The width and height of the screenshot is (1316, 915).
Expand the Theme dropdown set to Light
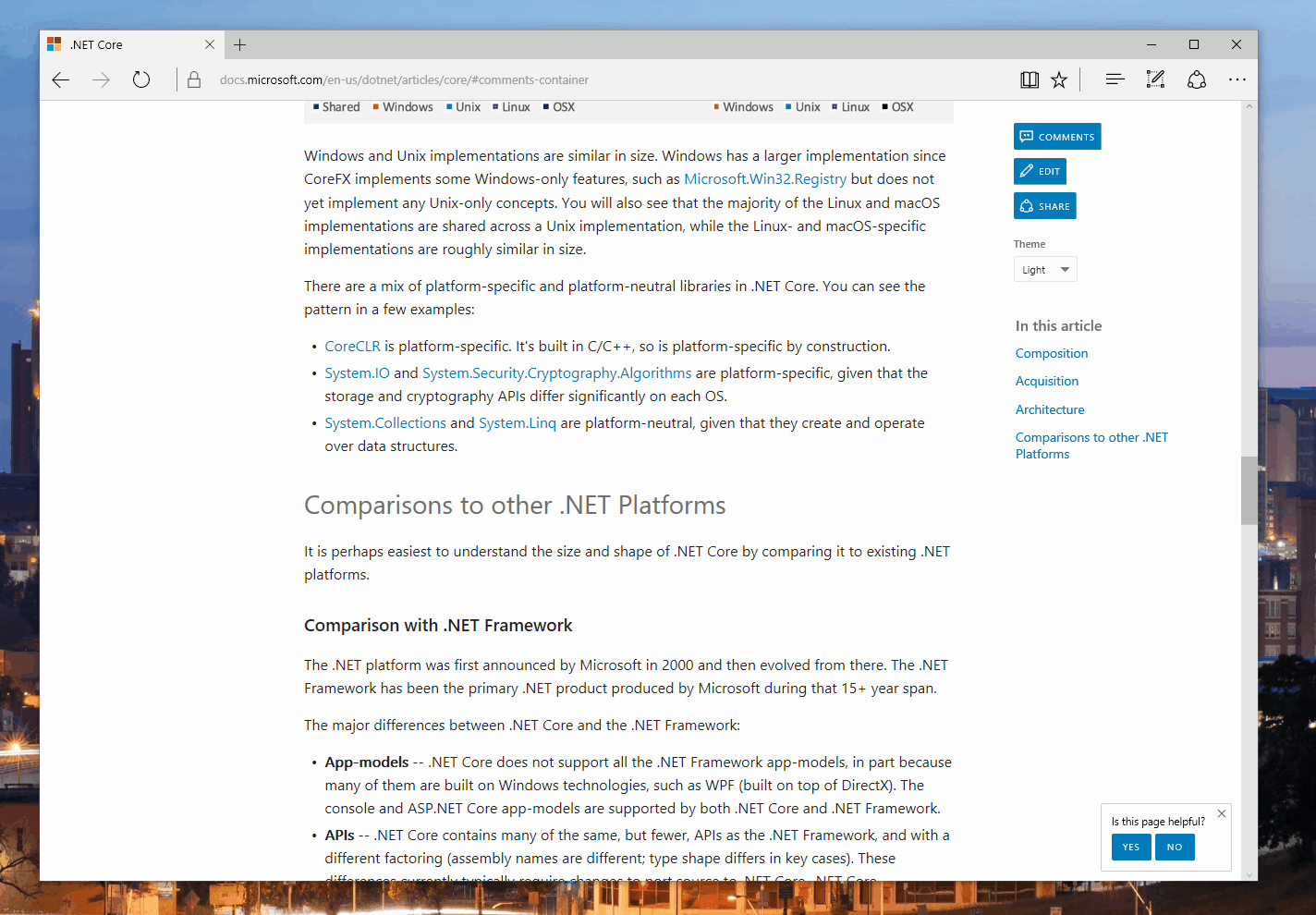click(1045, 270)
